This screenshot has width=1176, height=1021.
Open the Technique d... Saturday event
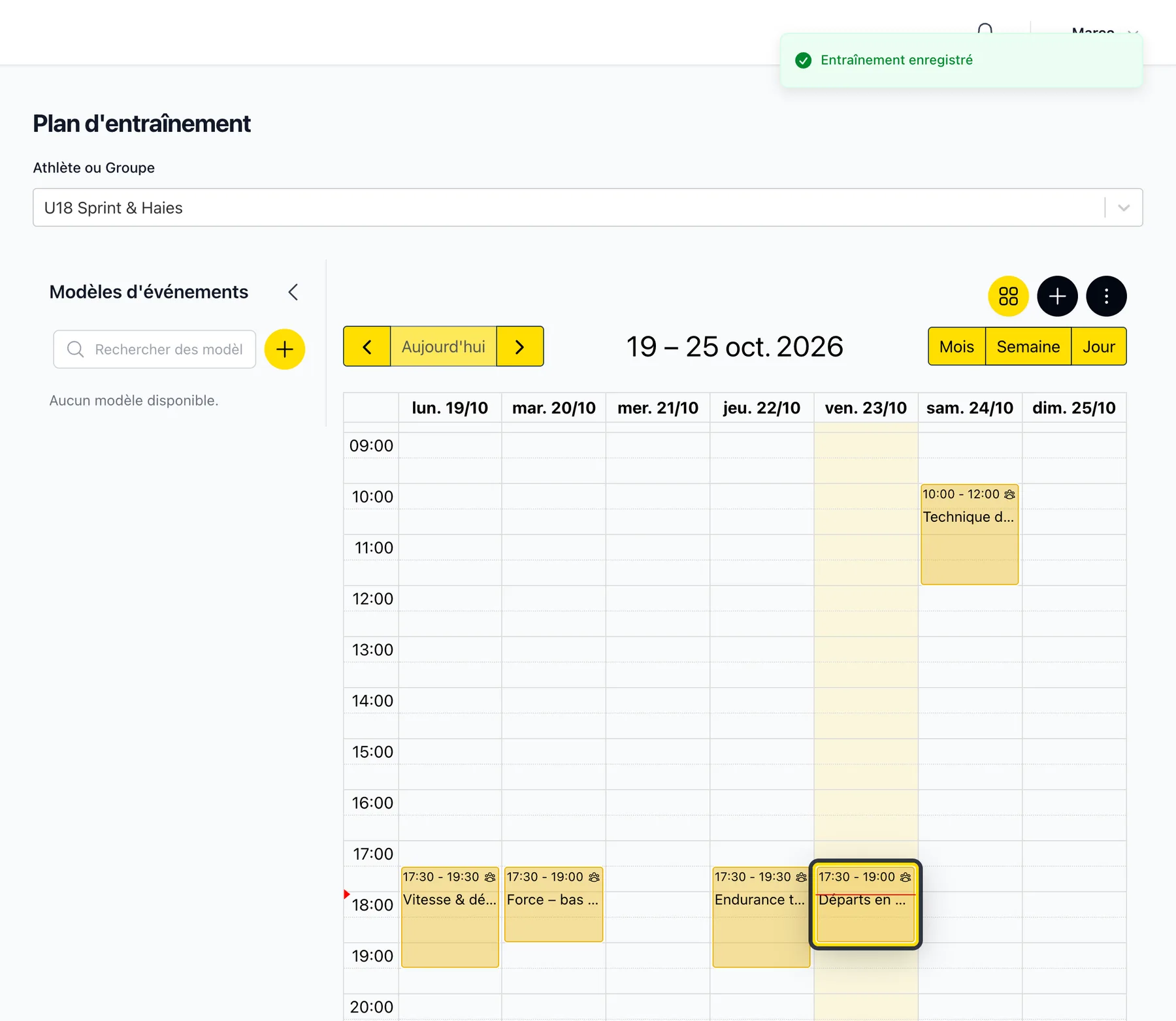[x=970, y=534]
